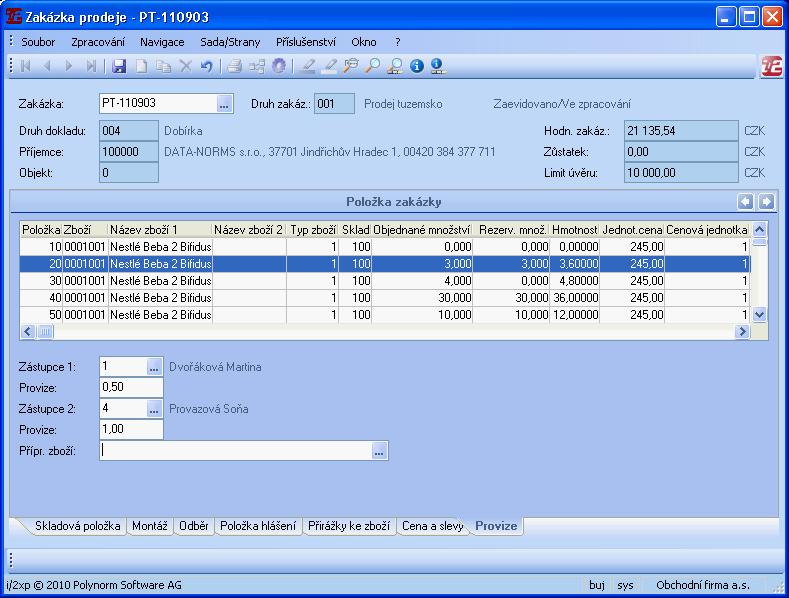Click magnifier with list icon
Viewport: 789px width, 598px height.
(395, 66)
